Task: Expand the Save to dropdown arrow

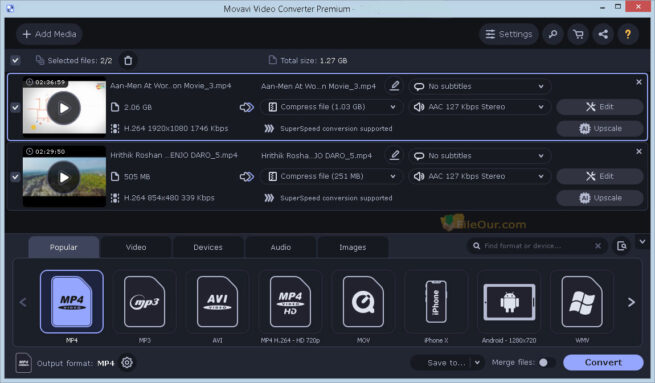Action: point(477,363)
